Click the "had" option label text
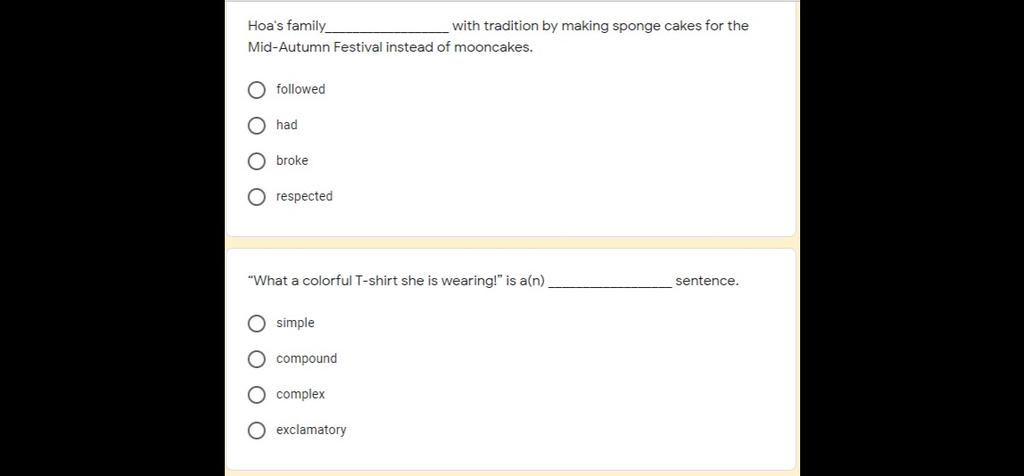 (x=287, y=125)
